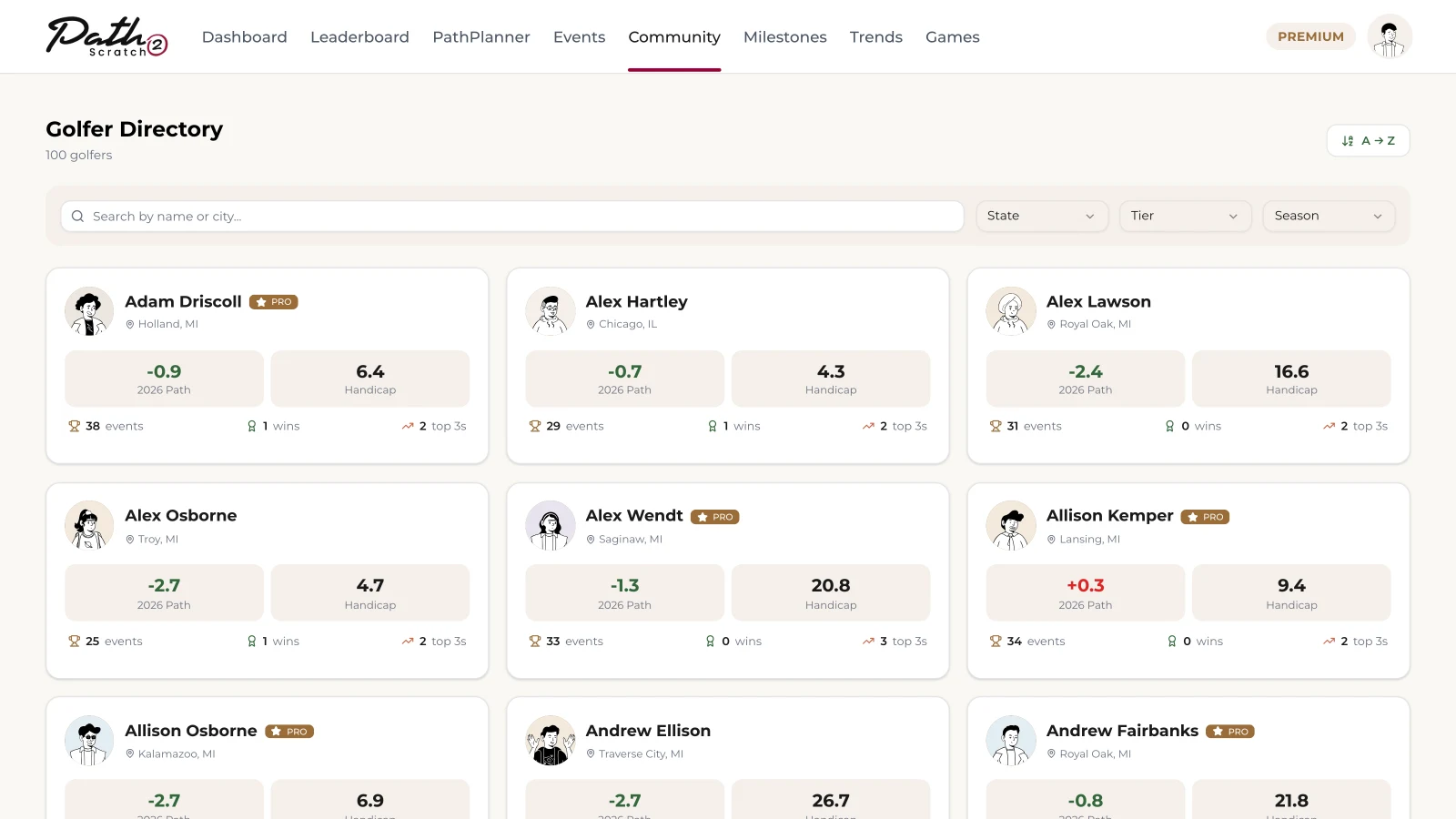Click the search magnifier icon
This screenshot has width=1456, height=819.
(77, 217)
